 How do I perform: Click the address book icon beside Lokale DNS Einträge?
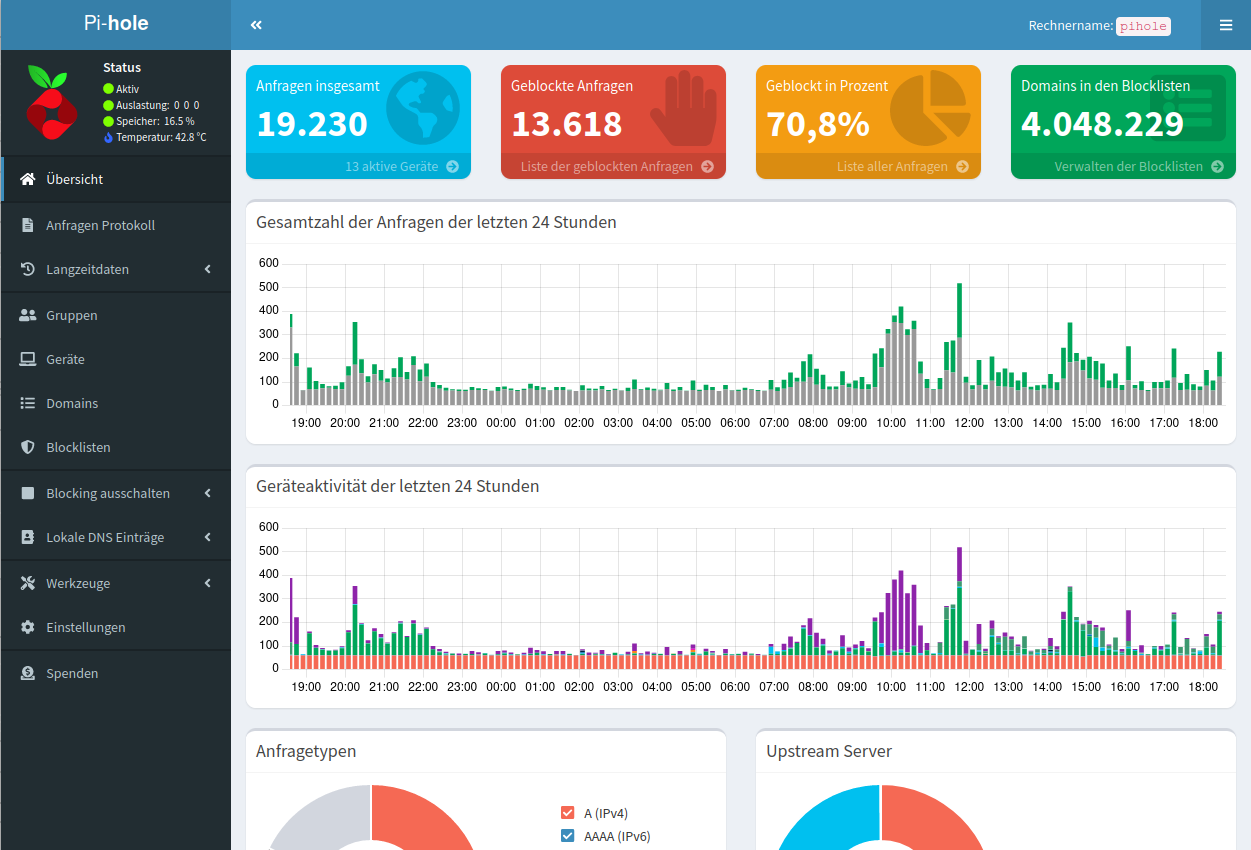pos(28,537)
